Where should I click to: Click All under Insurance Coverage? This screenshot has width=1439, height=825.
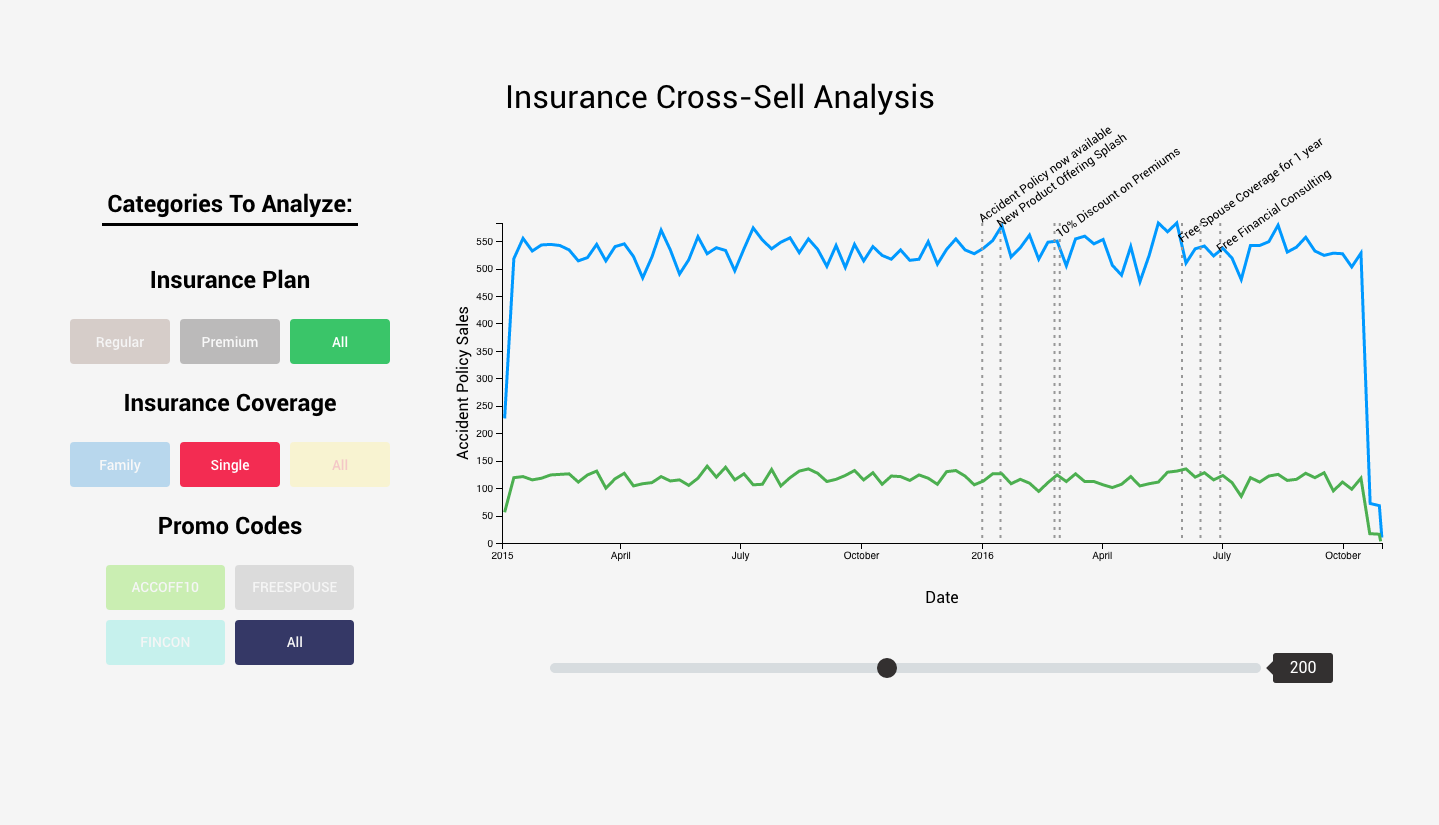(x=340, y=465)
